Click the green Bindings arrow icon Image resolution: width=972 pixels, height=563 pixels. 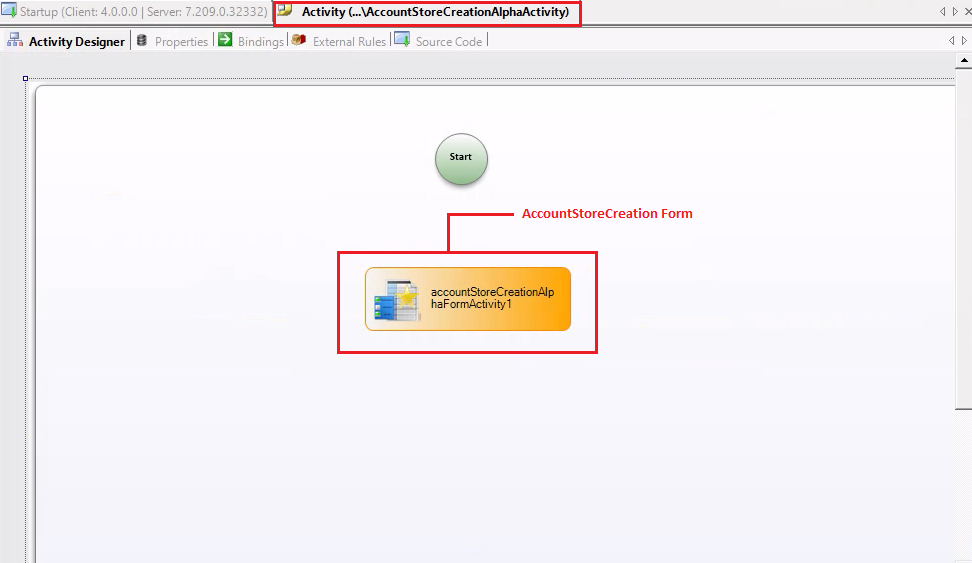225,40
